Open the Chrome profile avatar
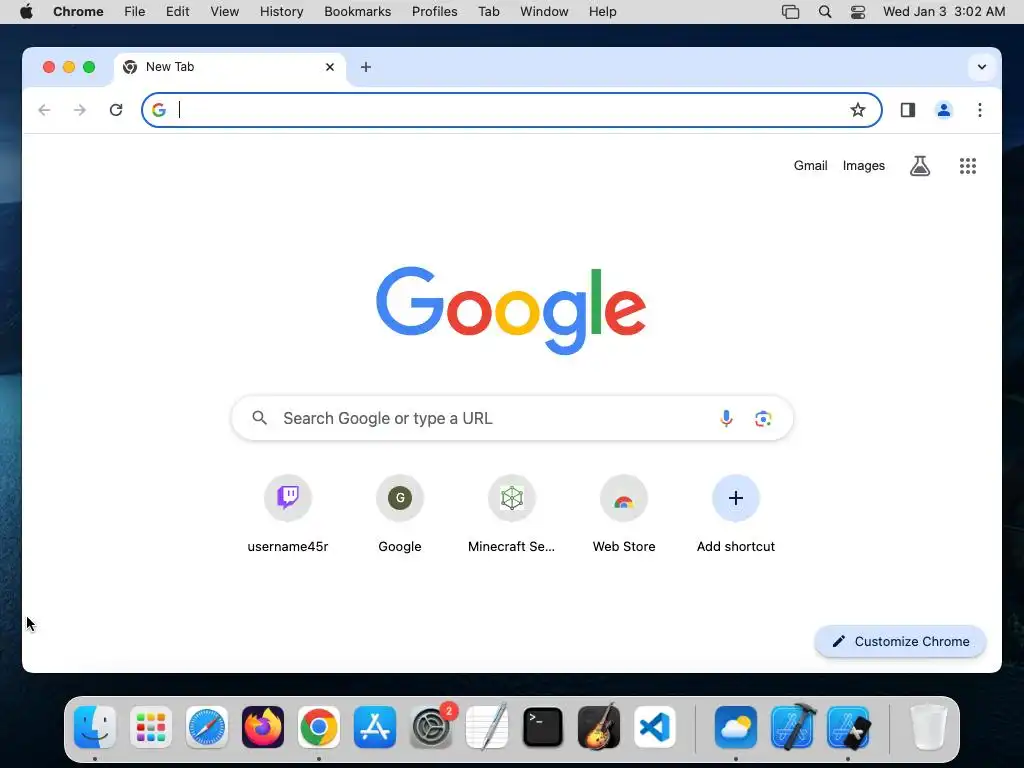This screenshot has width=1024, height=768. pos(944,110)
